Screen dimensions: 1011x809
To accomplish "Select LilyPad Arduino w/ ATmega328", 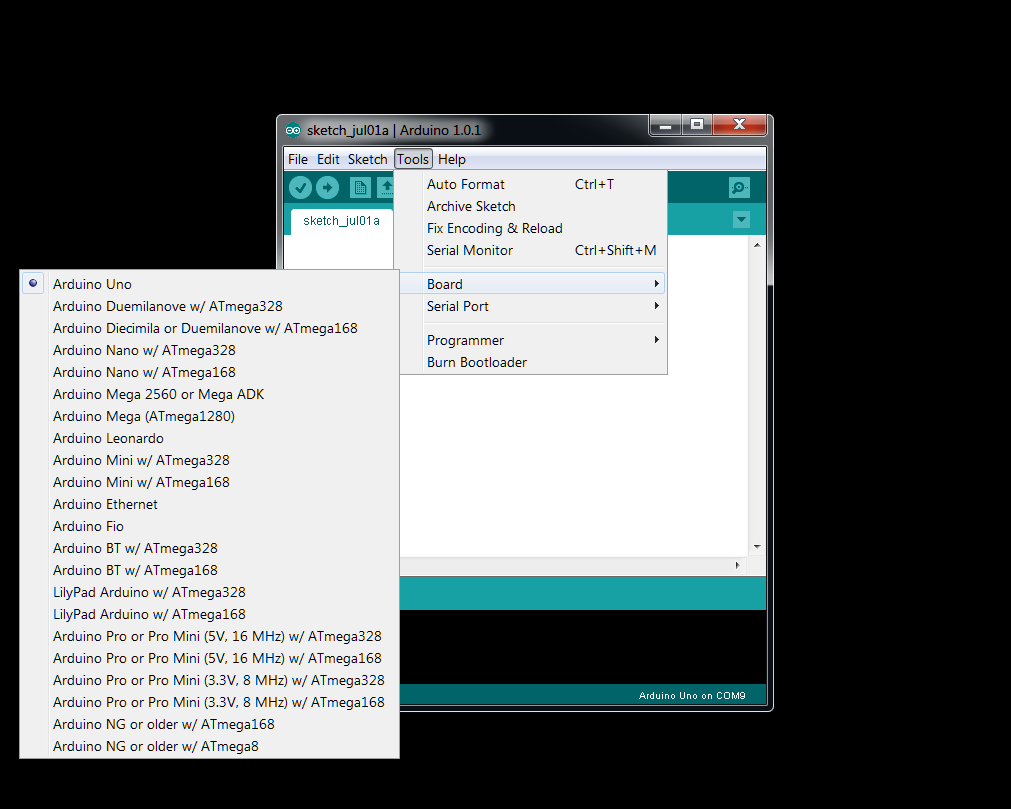I will pyautogui.click(x=210, y=592).
